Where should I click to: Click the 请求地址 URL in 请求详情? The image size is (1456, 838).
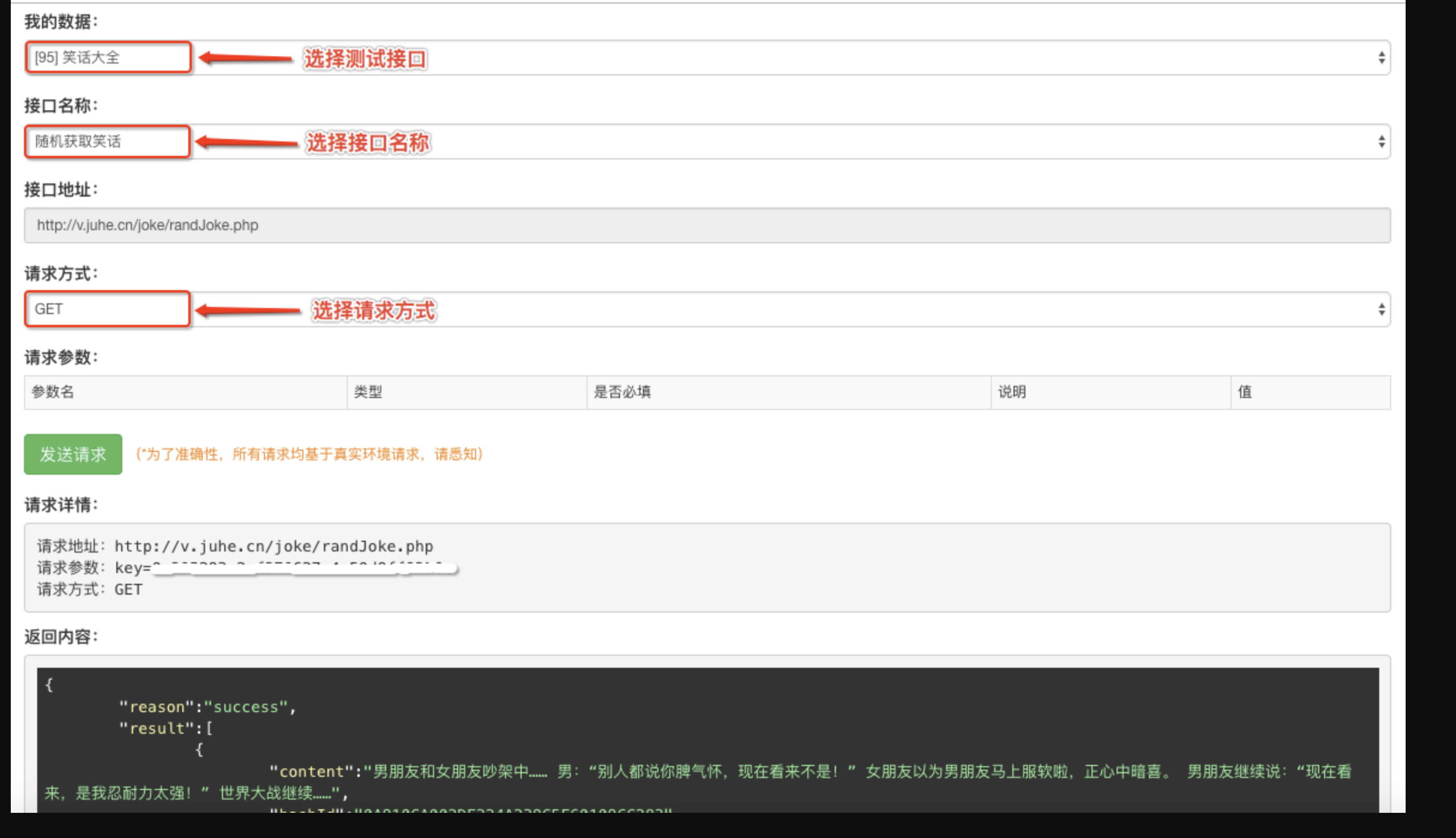[x=273, y=546]
